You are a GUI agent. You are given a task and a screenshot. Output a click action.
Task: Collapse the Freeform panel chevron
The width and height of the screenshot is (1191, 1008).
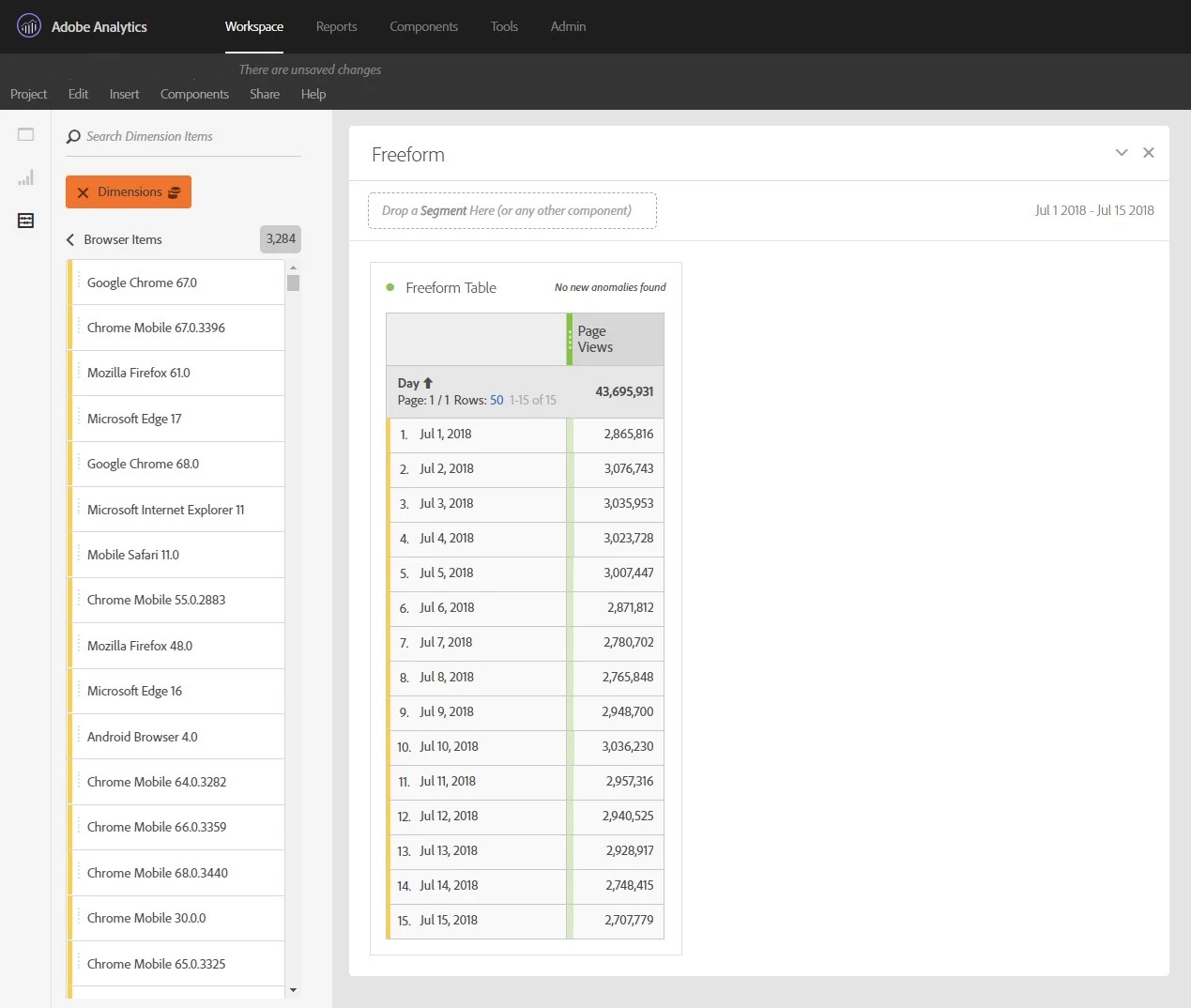(x=1121, y=152)
